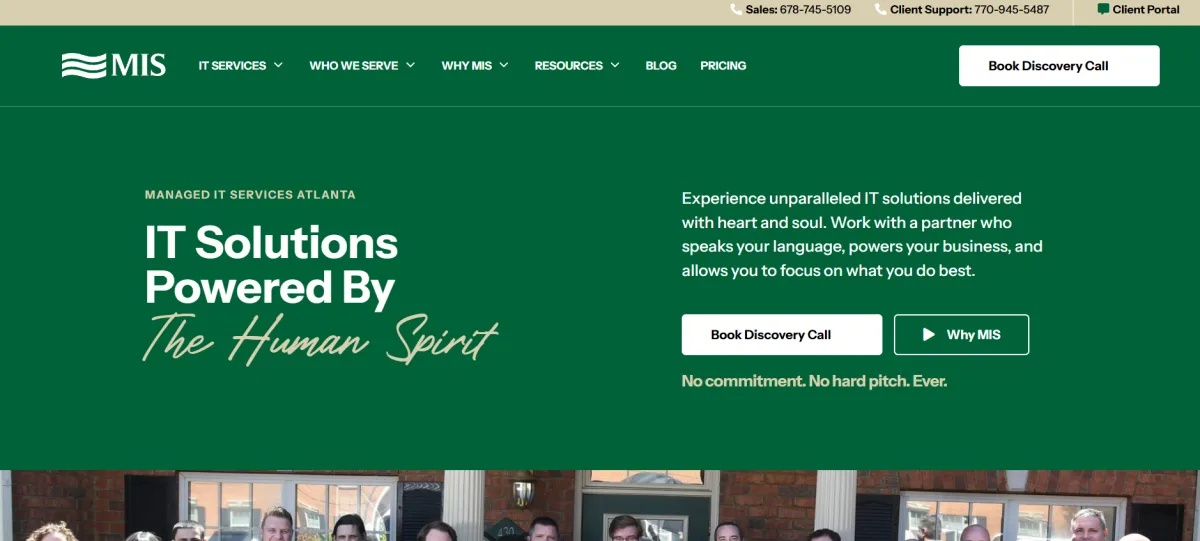Expand the Why MIS navigation chevron
1200x541 pixels.
coord(504,65)
